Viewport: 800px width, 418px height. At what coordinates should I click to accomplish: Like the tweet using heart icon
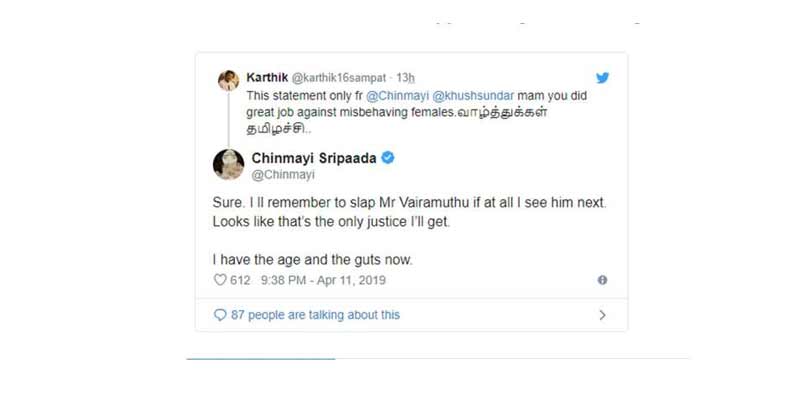[x=220, y=280]
